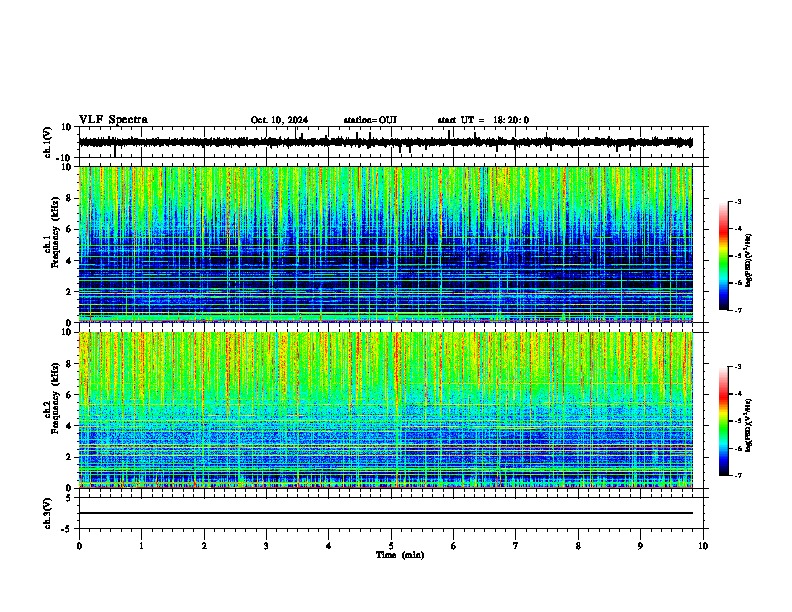Click the "-3" label on ch.1 colorbar
The width and height of the screenshot is (792, 612).
pos(738,201)
